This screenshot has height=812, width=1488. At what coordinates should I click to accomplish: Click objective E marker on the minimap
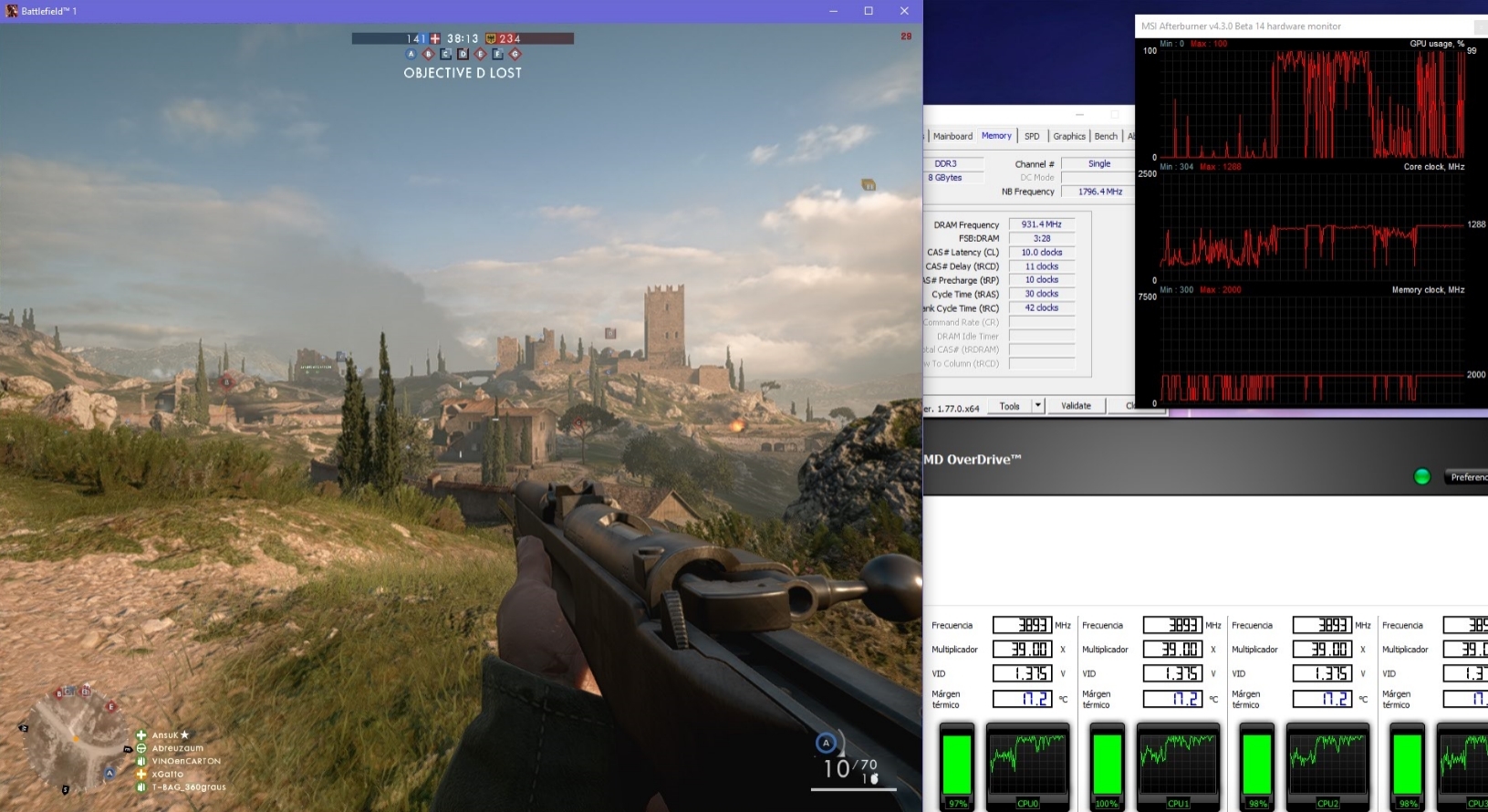coord(111,707)
